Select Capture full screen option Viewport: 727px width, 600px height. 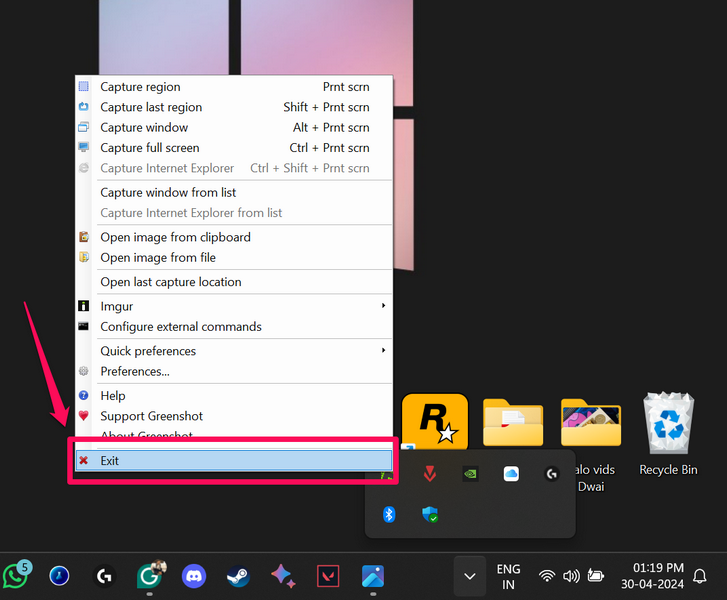point(149,148)
